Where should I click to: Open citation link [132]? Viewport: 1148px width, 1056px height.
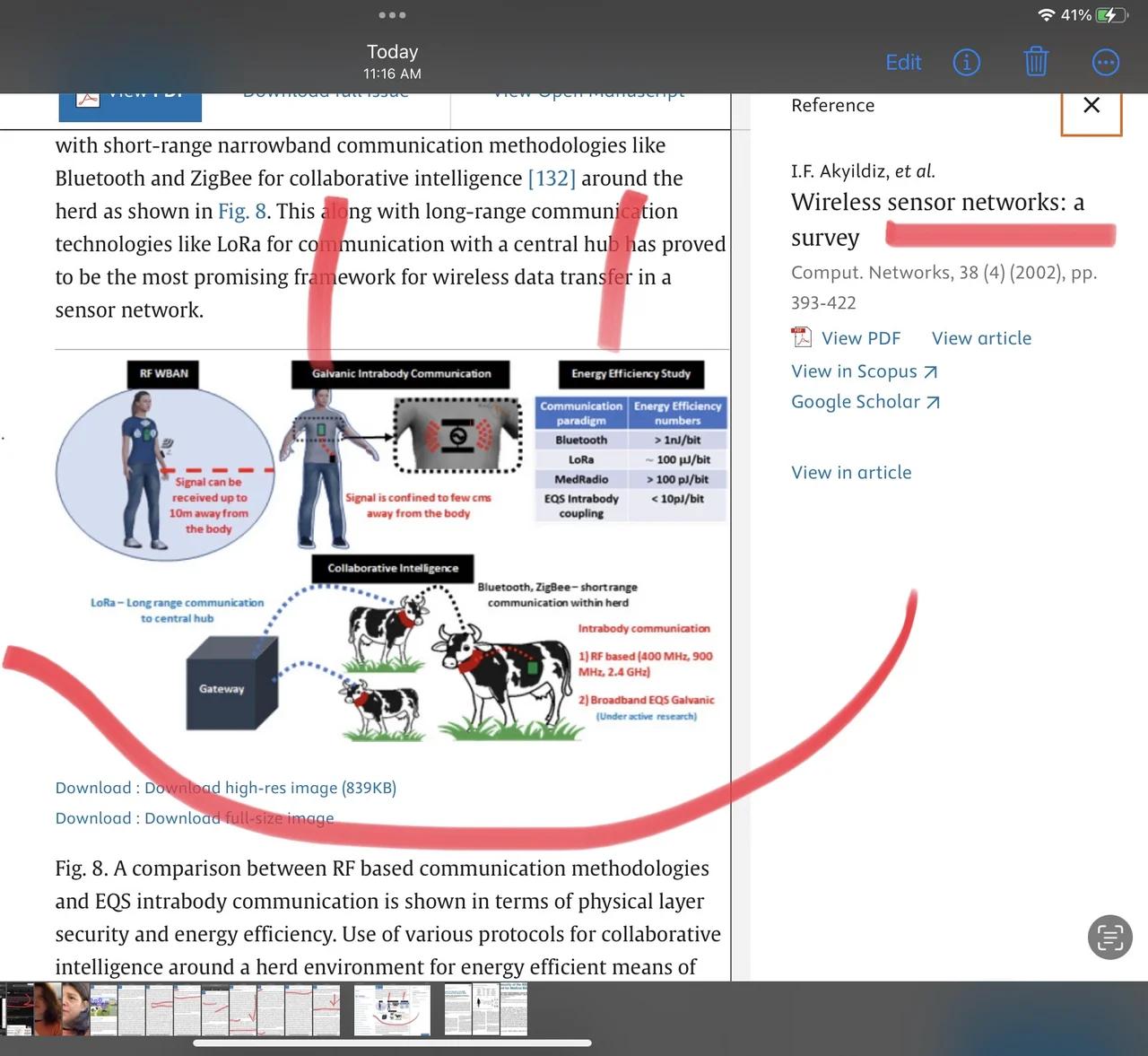pos(552,179)
